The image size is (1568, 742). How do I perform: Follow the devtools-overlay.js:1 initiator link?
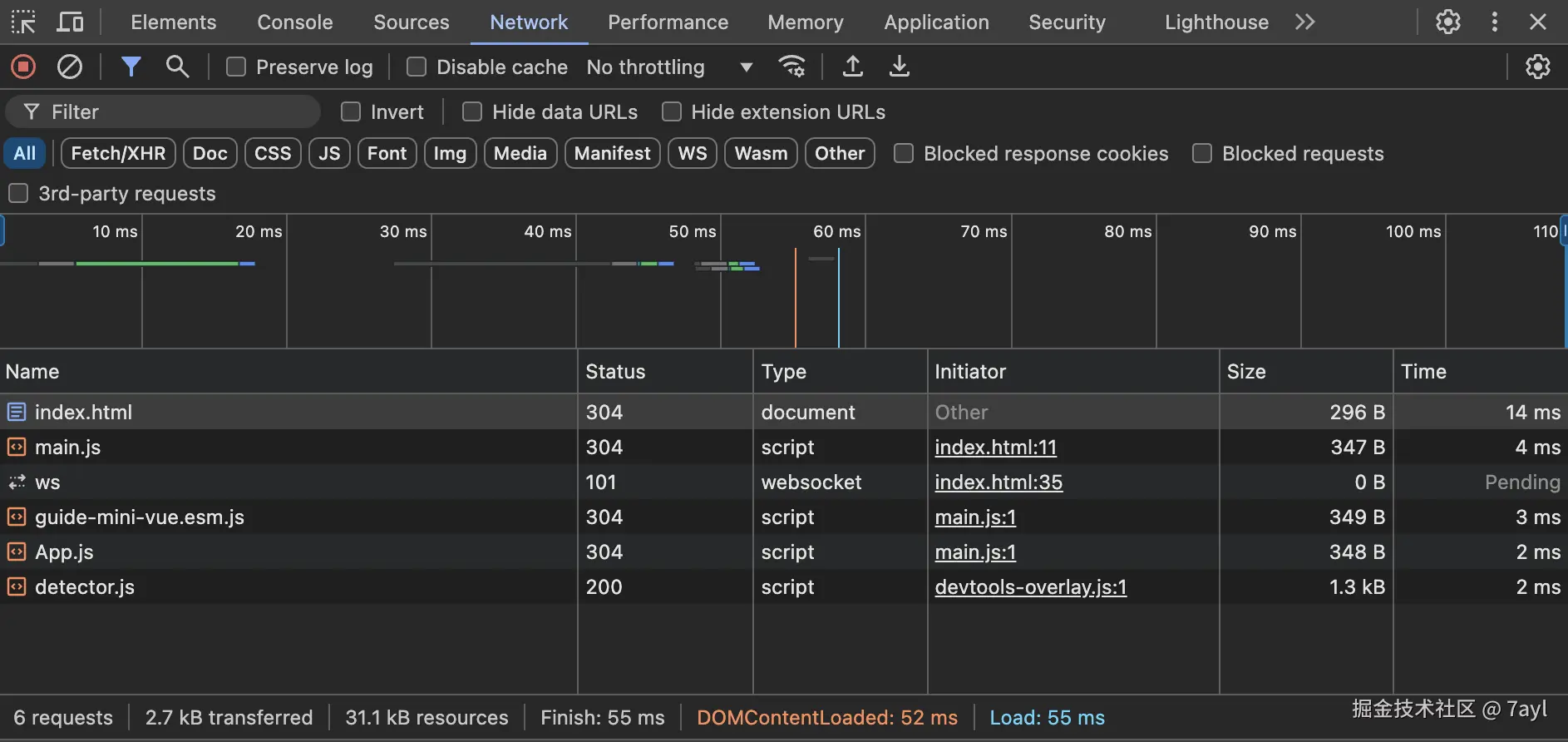point(1030,587)
